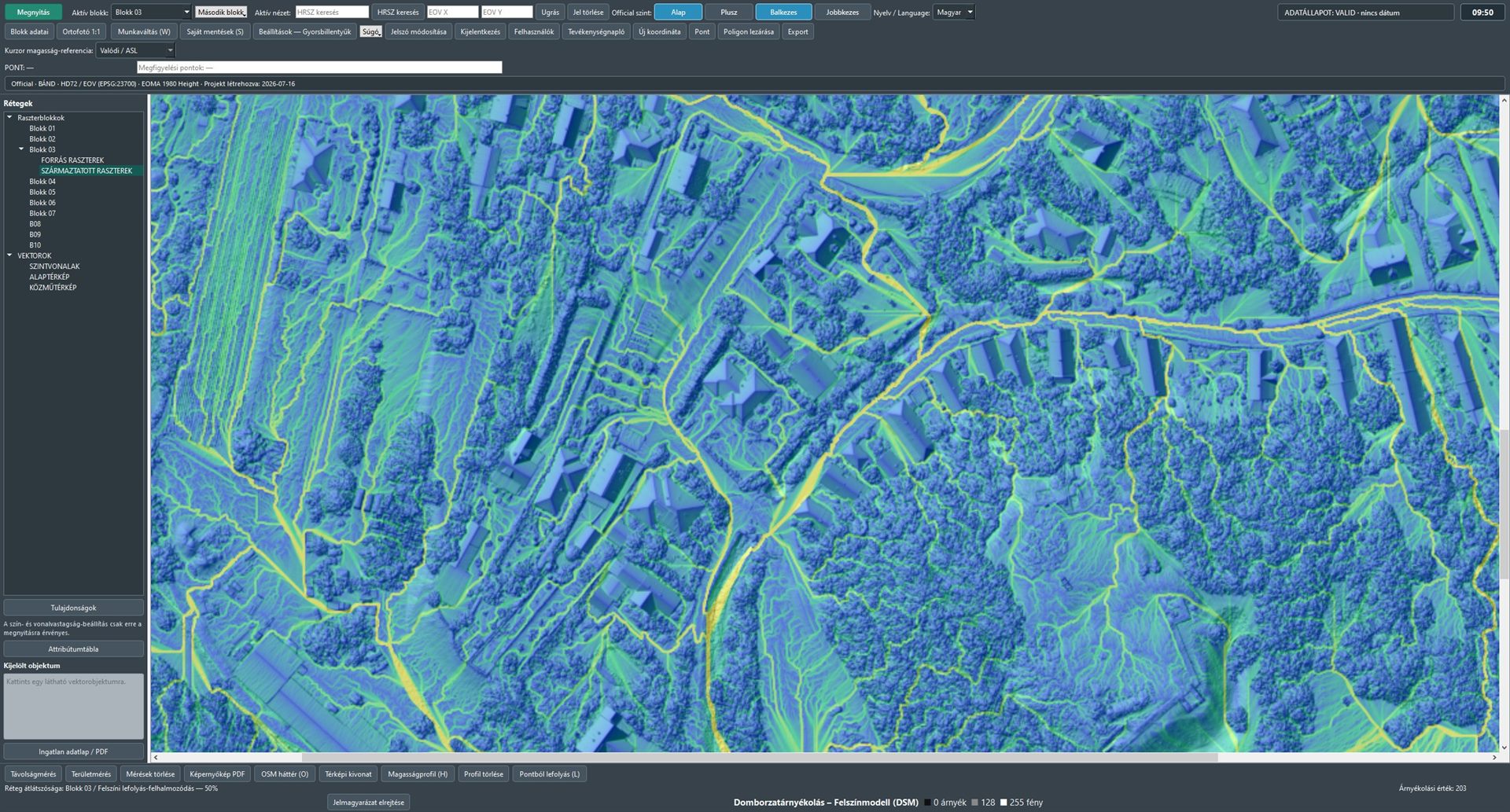
Task: Start Magasságprofil (H) tool
Action: pyautogui.click(x=418, y=774)
